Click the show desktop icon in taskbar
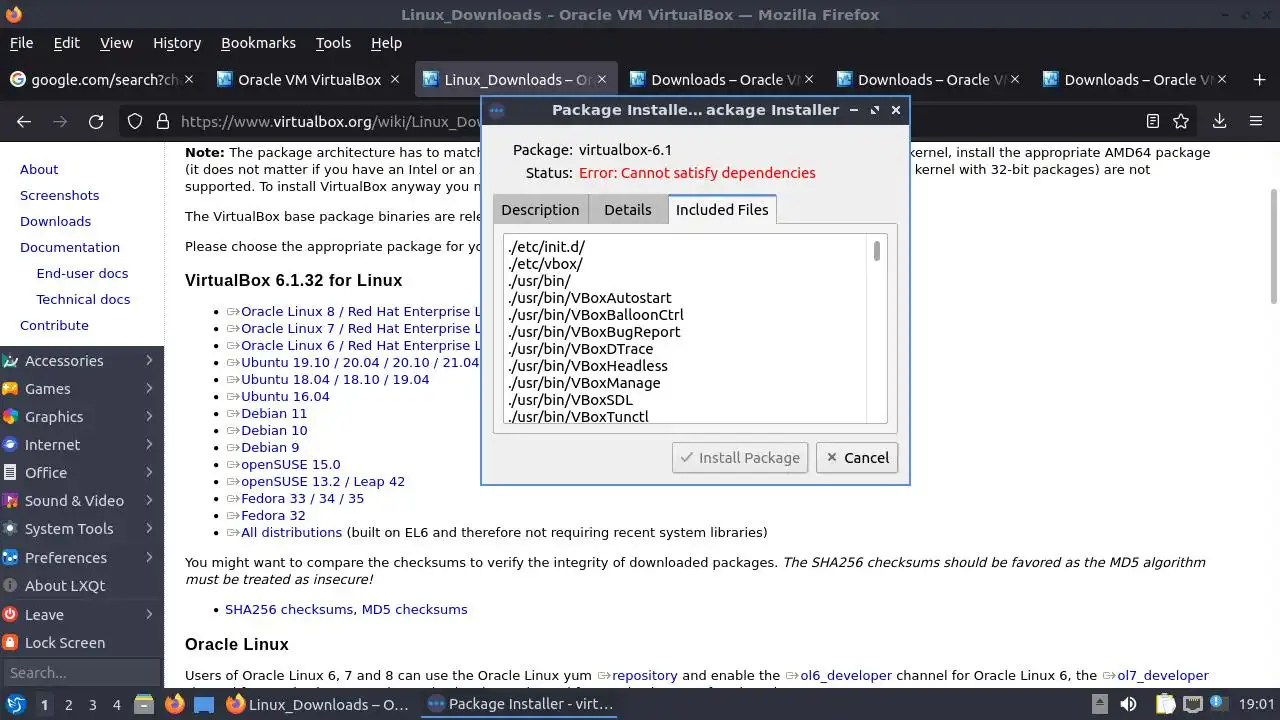 [x=204, y=704]
